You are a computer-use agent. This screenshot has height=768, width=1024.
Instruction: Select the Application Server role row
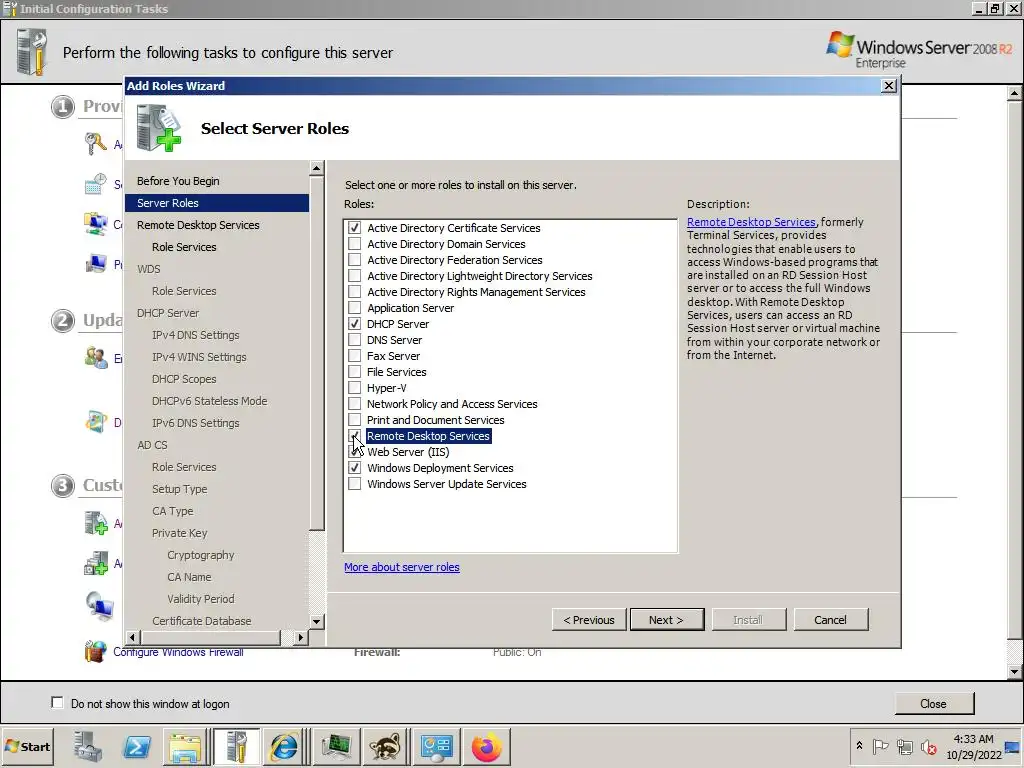pyautogui.click(x=410, y=308)
